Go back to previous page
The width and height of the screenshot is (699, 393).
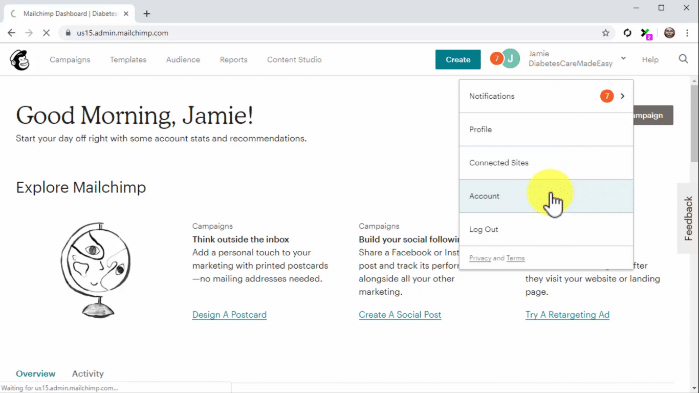(12, 33)
